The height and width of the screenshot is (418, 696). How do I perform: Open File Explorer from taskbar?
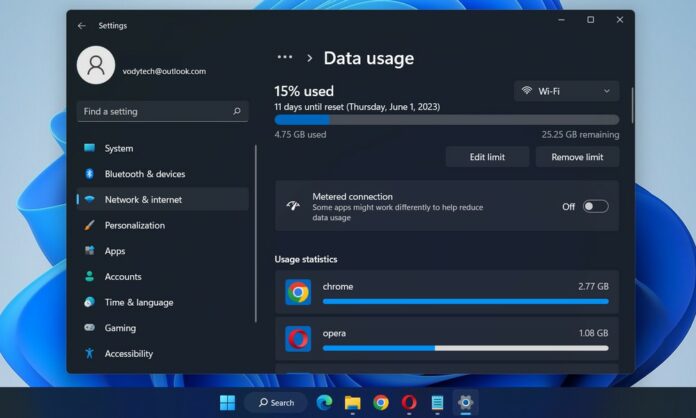pos(352,402)
